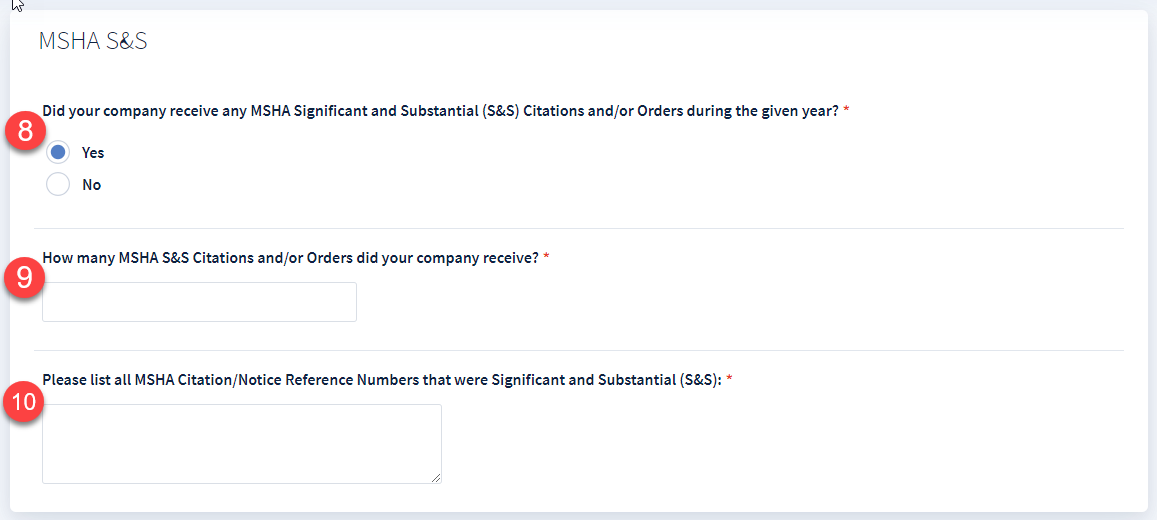
Task: Focus the S&S citations count input field
Action: click(199, 302)
